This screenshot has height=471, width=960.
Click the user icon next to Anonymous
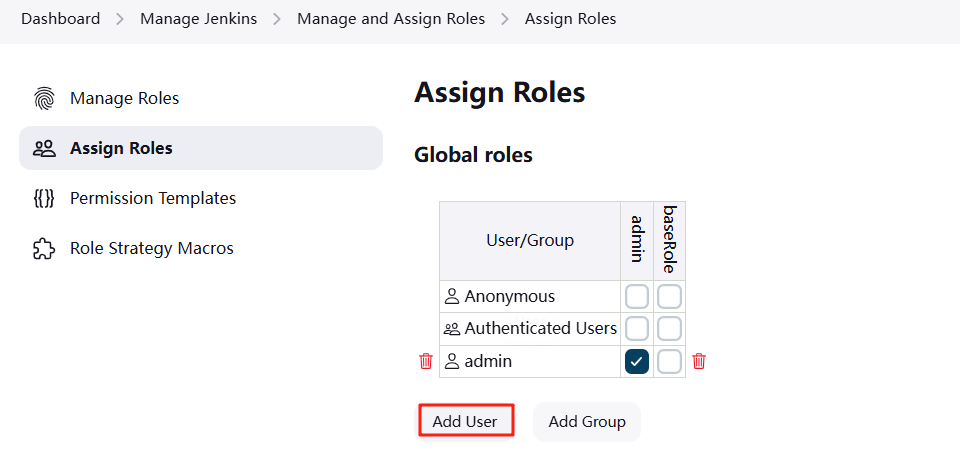click(452, 297)
